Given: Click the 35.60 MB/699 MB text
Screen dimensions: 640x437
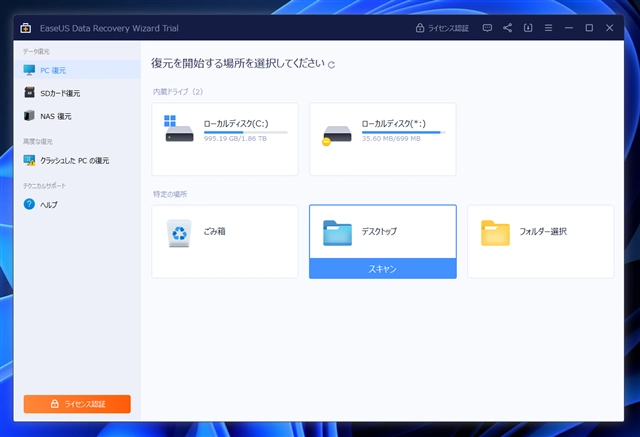Looking at the screenshot, I should tap(391, 139).
